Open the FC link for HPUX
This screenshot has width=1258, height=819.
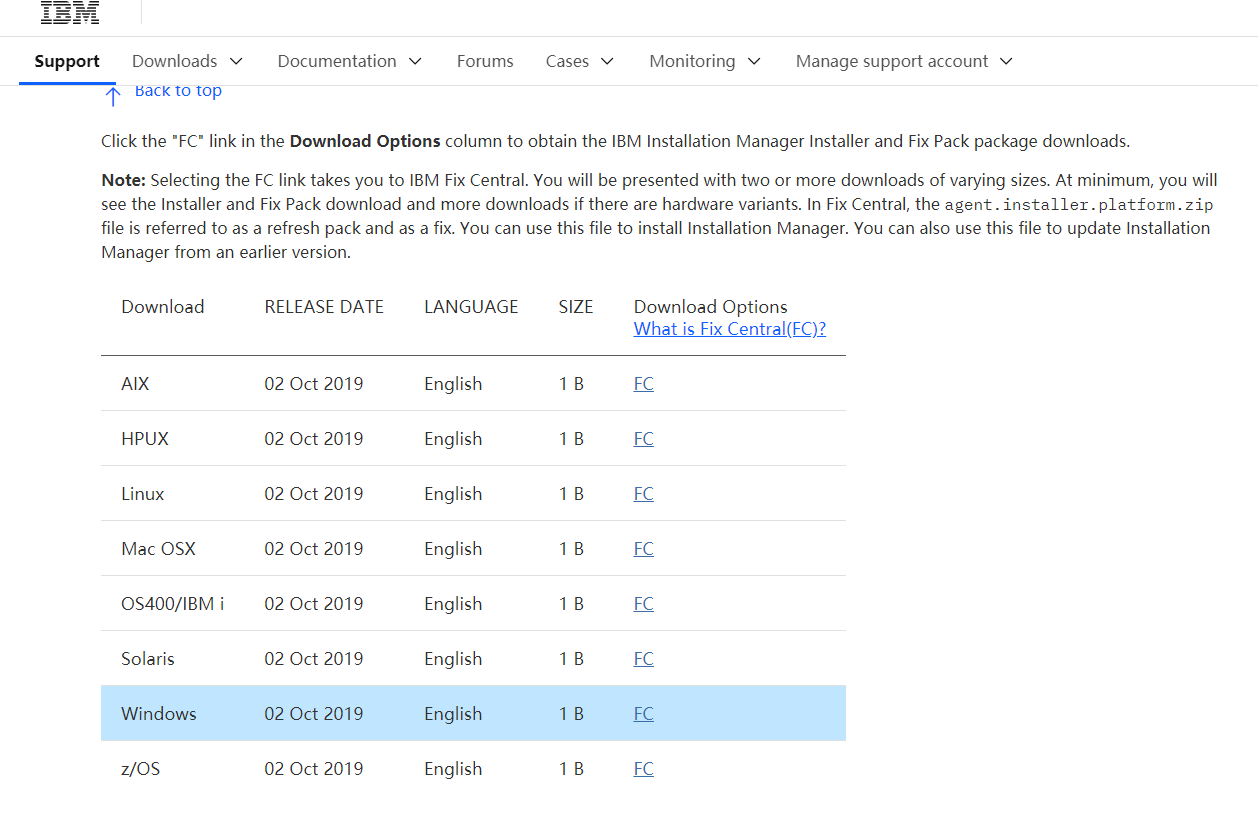tap(644, 439)
